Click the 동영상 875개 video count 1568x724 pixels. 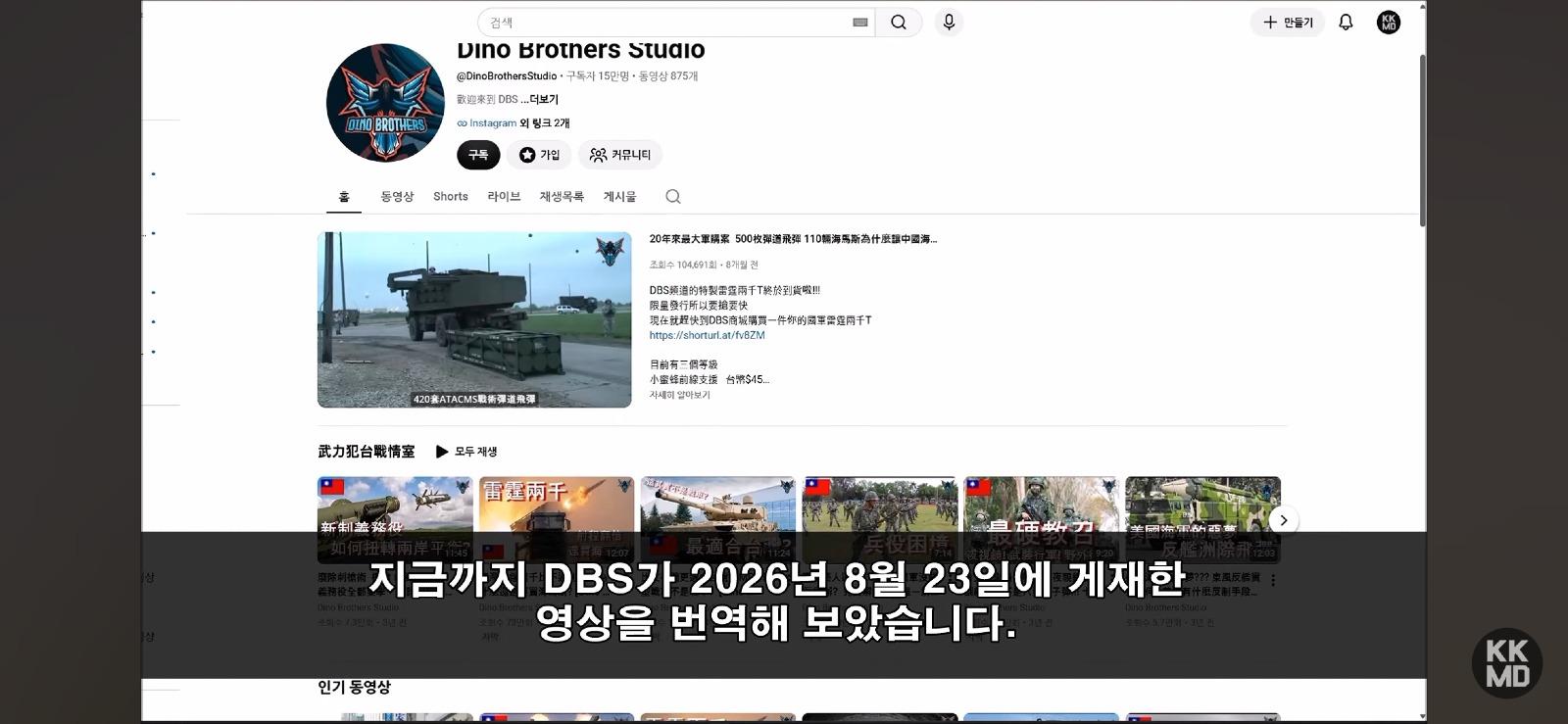(668, 76)
